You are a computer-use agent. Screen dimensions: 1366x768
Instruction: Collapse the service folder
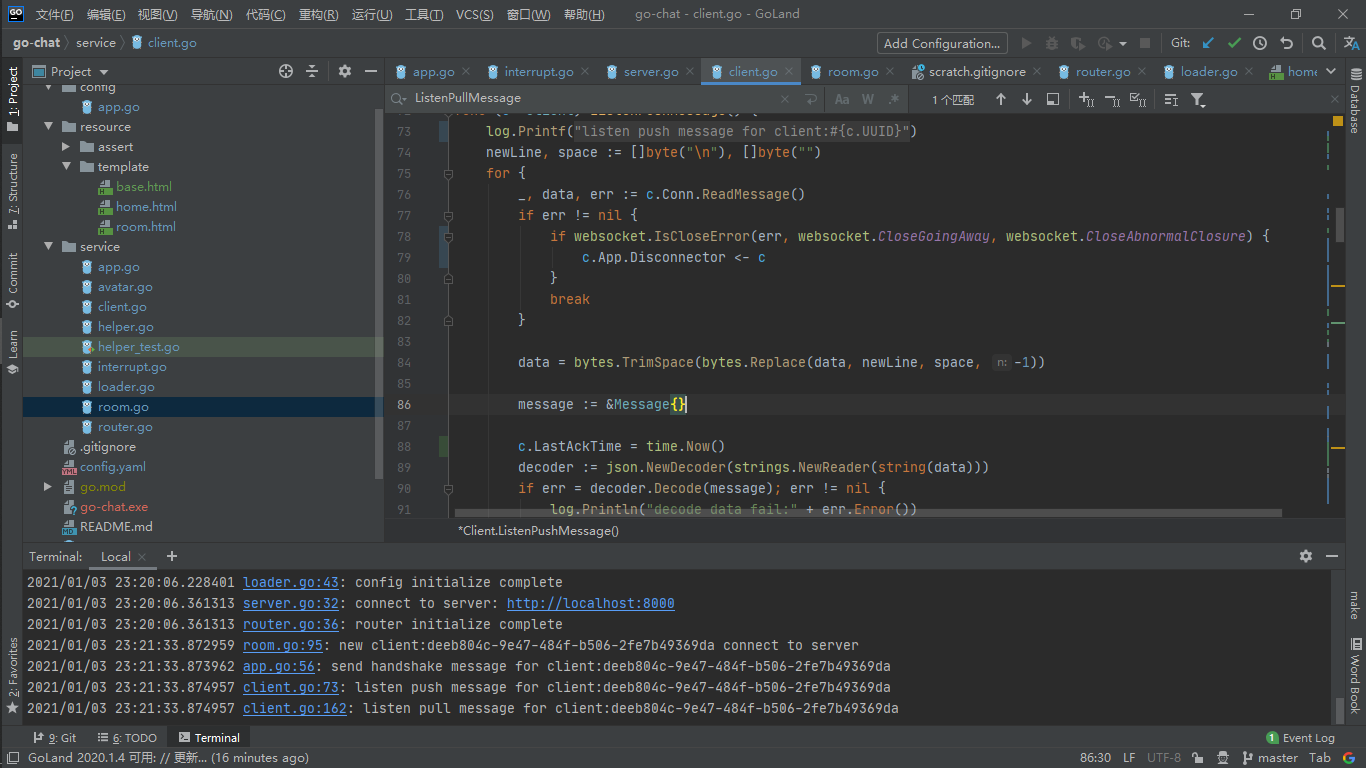48,247
